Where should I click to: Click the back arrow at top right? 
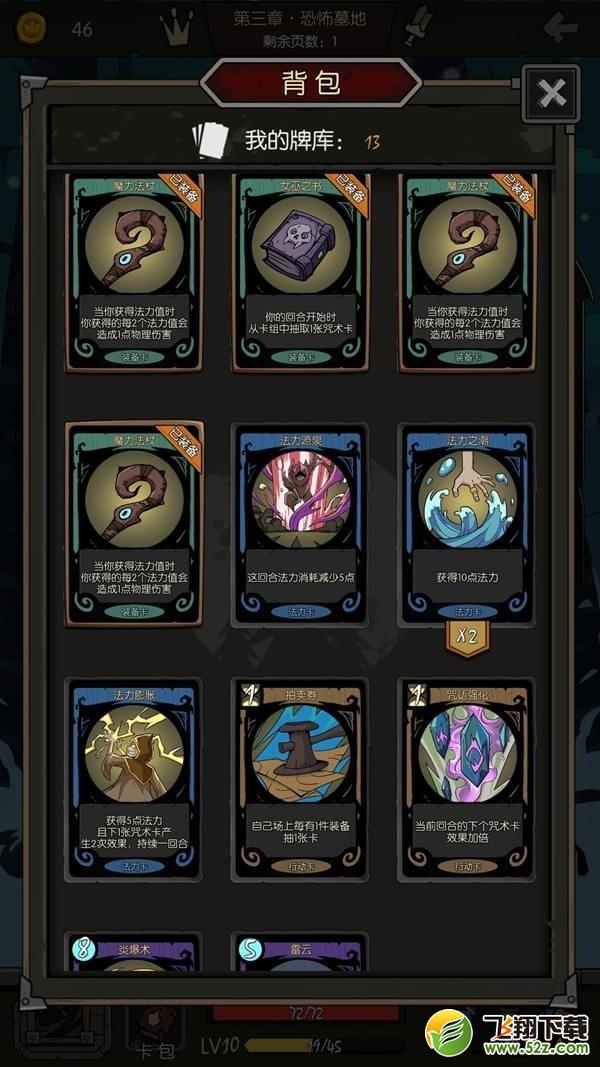(562, 28)
